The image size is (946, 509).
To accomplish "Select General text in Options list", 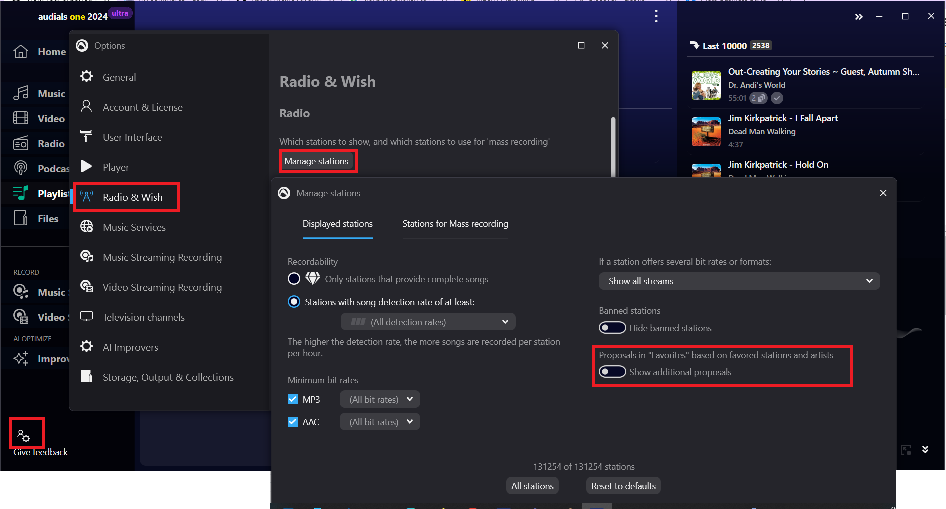I will click(x=119, y=77).
